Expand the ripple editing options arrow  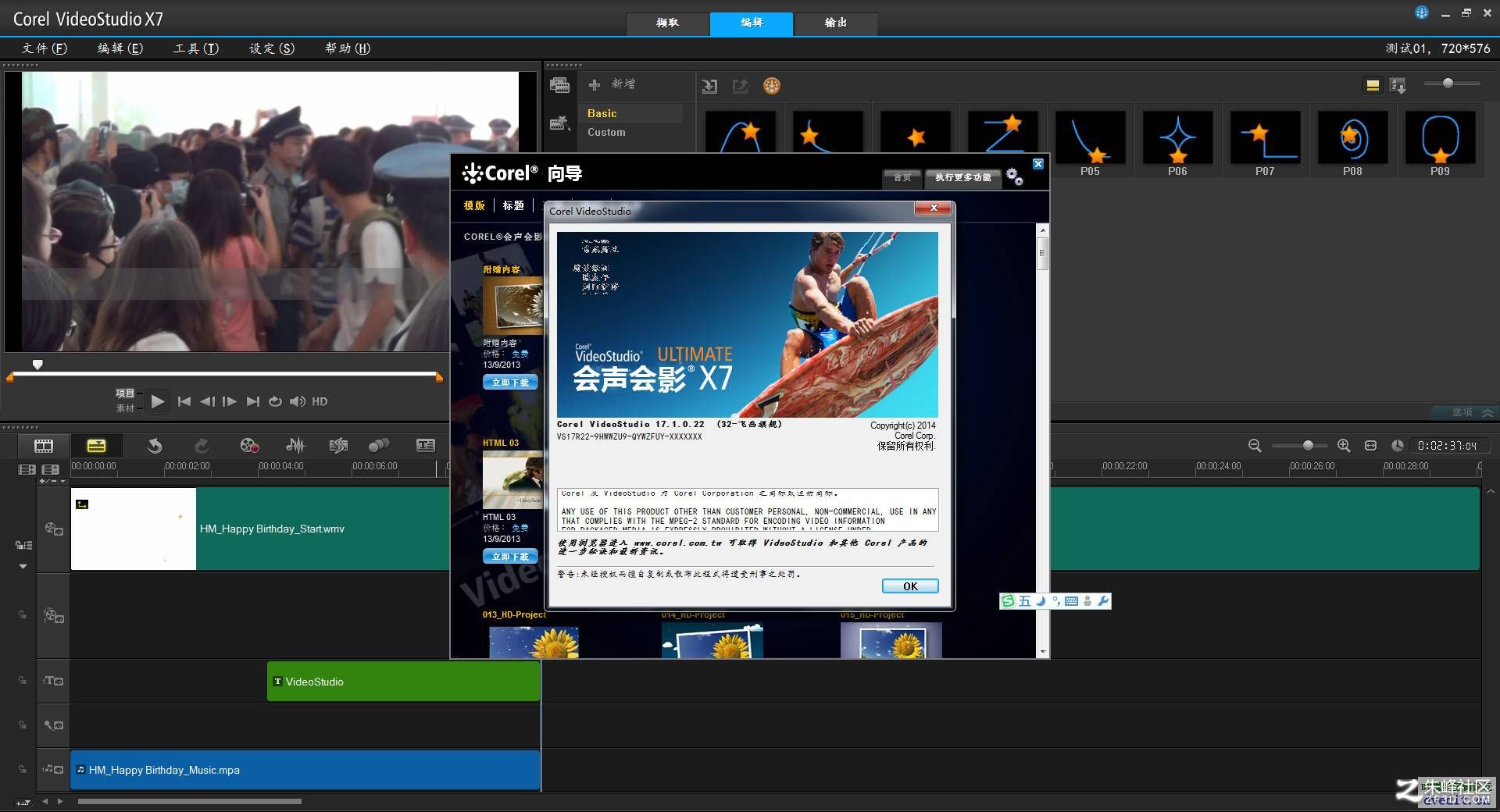click(x=23, y=566)
